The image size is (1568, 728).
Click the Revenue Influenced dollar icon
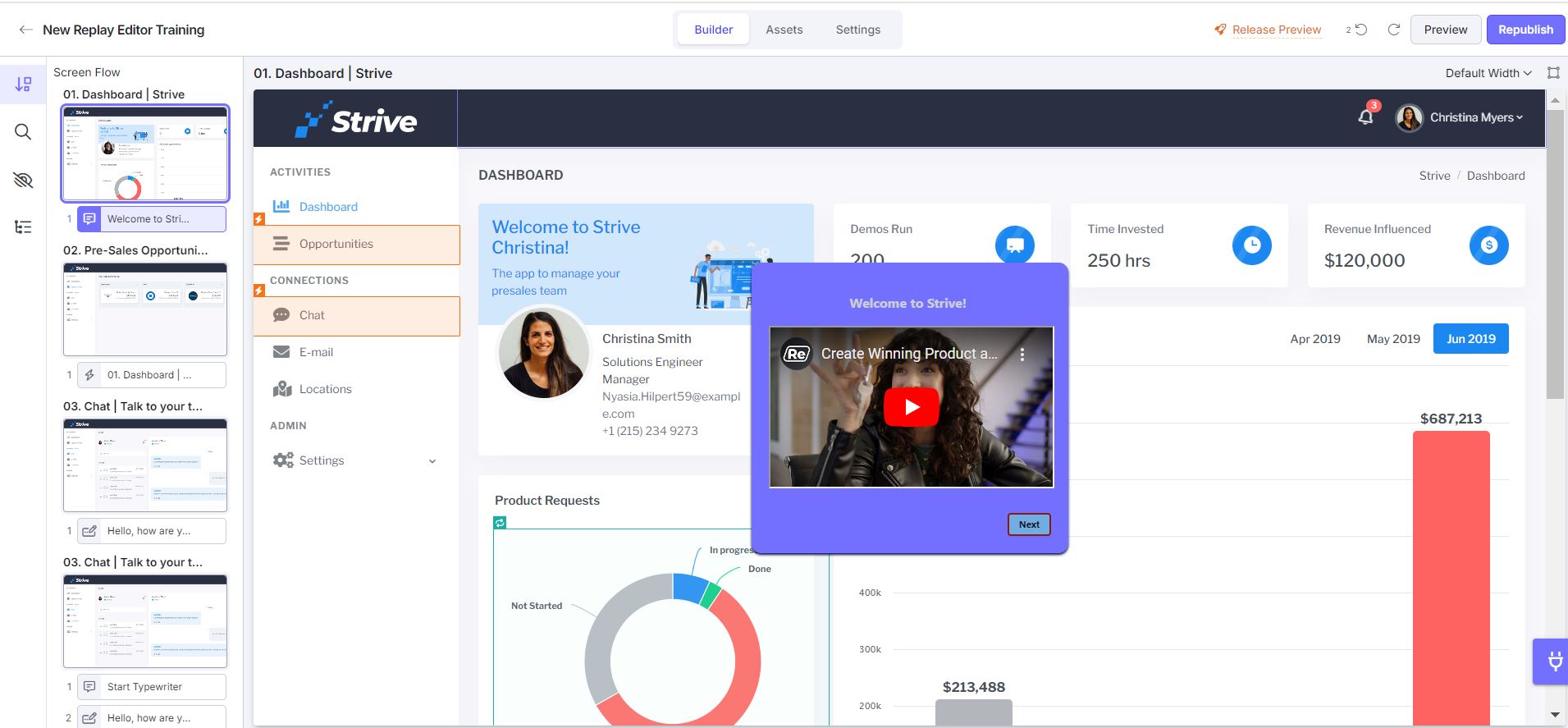[1489, 245]
